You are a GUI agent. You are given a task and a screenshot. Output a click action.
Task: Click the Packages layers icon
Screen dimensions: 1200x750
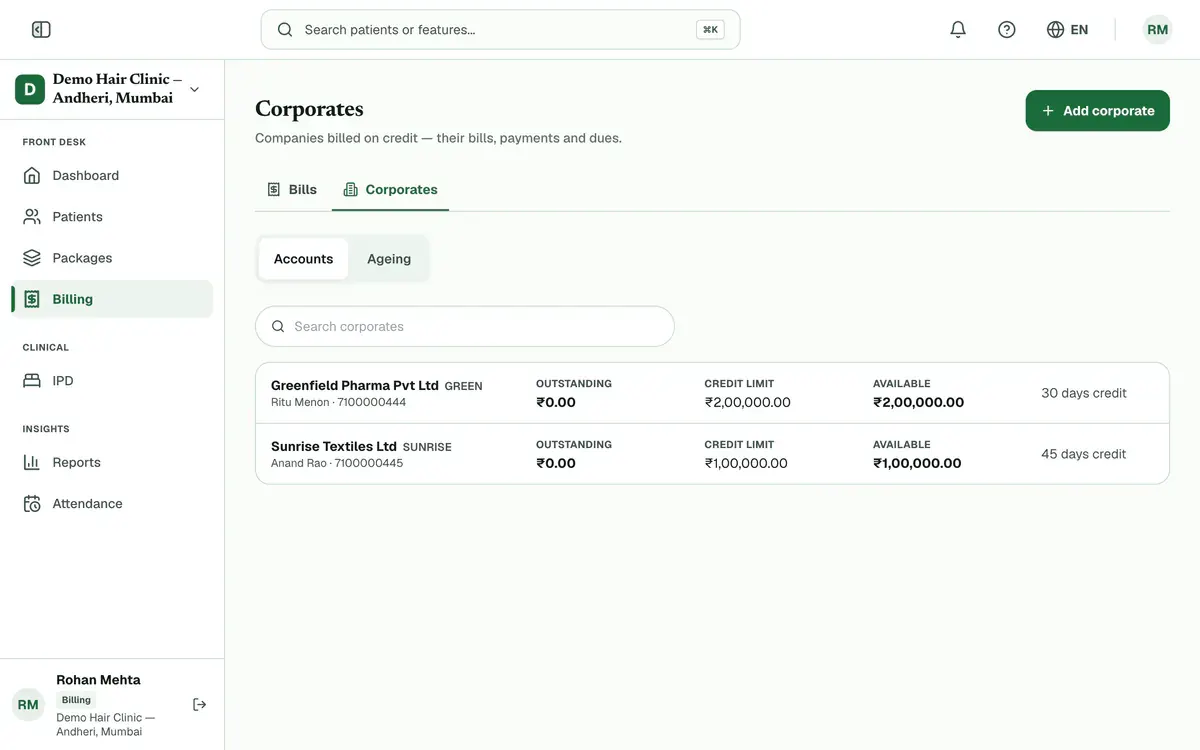(32, 258)
